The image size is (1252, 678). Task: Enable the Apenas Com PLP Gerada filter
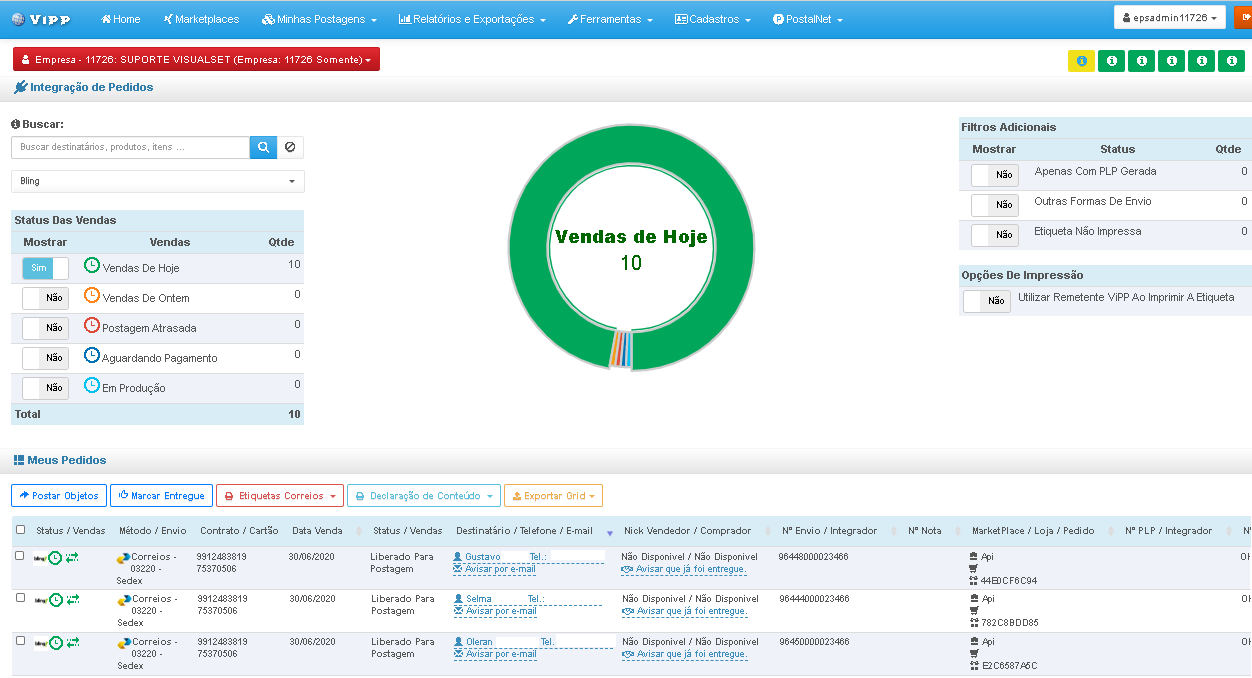995,175
